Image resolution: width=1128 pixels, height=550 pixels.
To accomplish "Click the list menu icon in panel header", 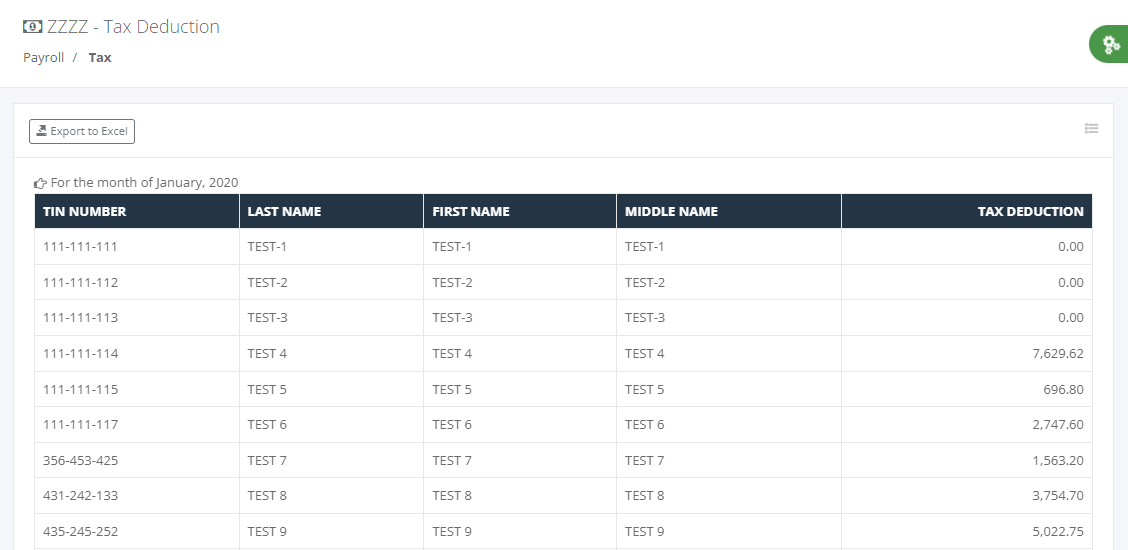I will click(x=1091, y=129).
